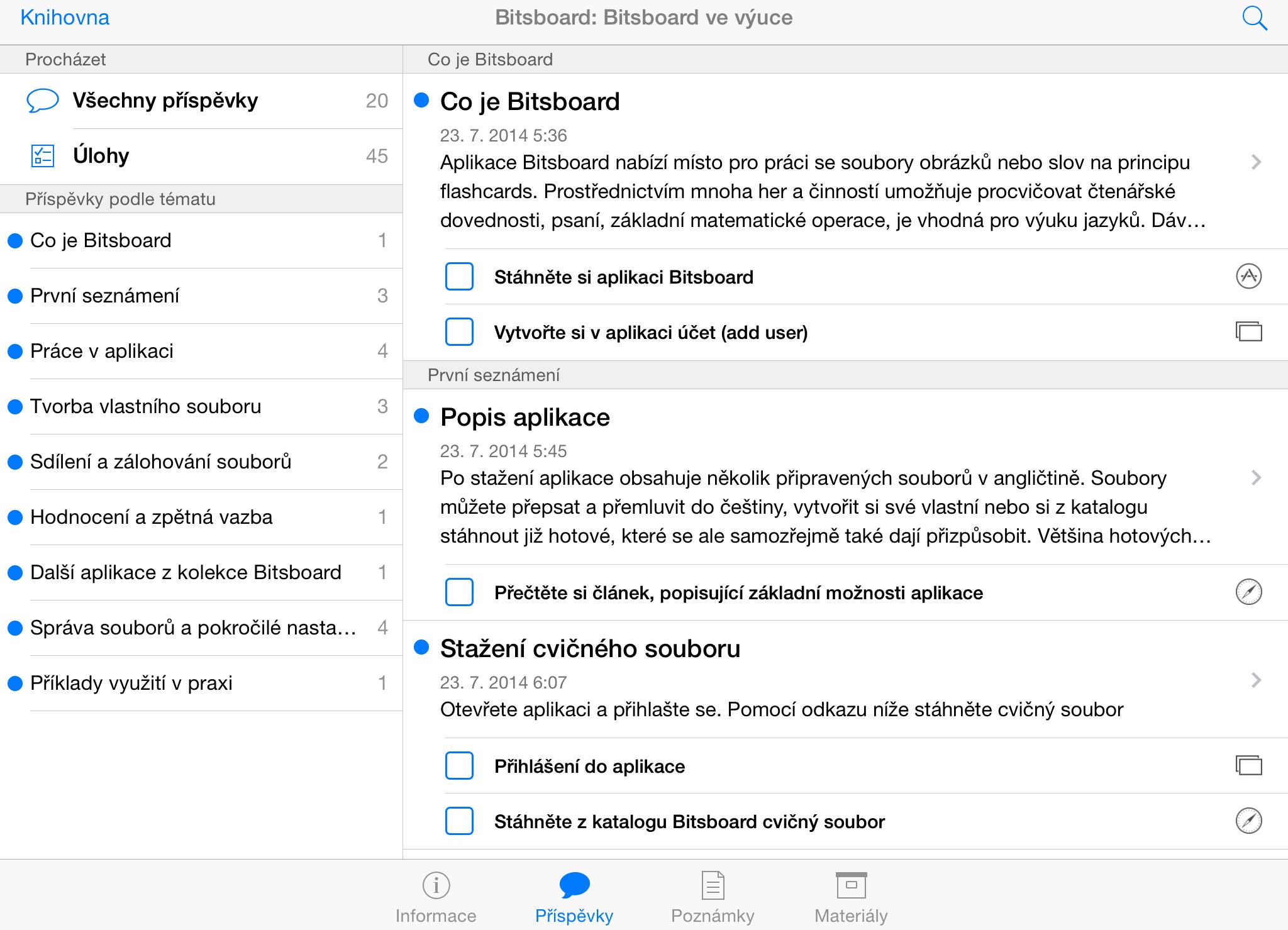The image size is (1288, 930).
Task: Click the Informace info circle icon
Action: point(436,885)
